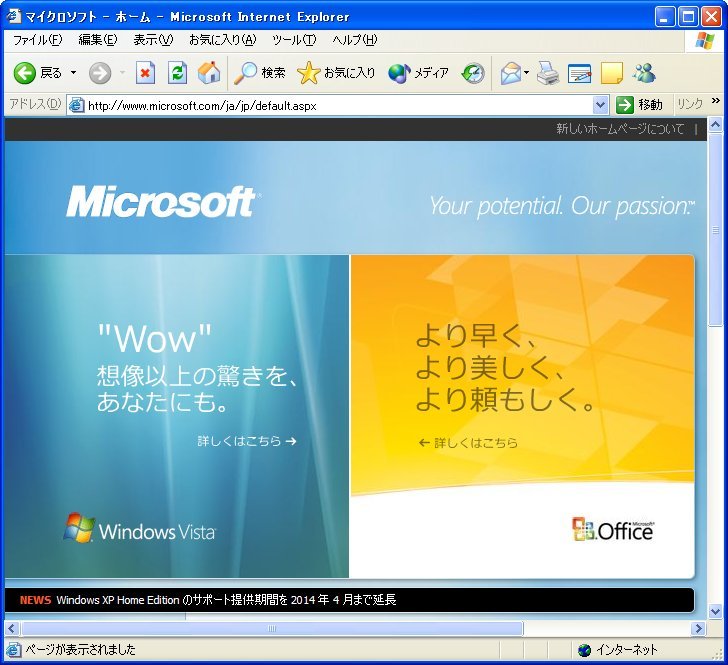Screen dimensions: 728x665
Task: Open the お気に入り favorites star button
Action: coord(336,73)
